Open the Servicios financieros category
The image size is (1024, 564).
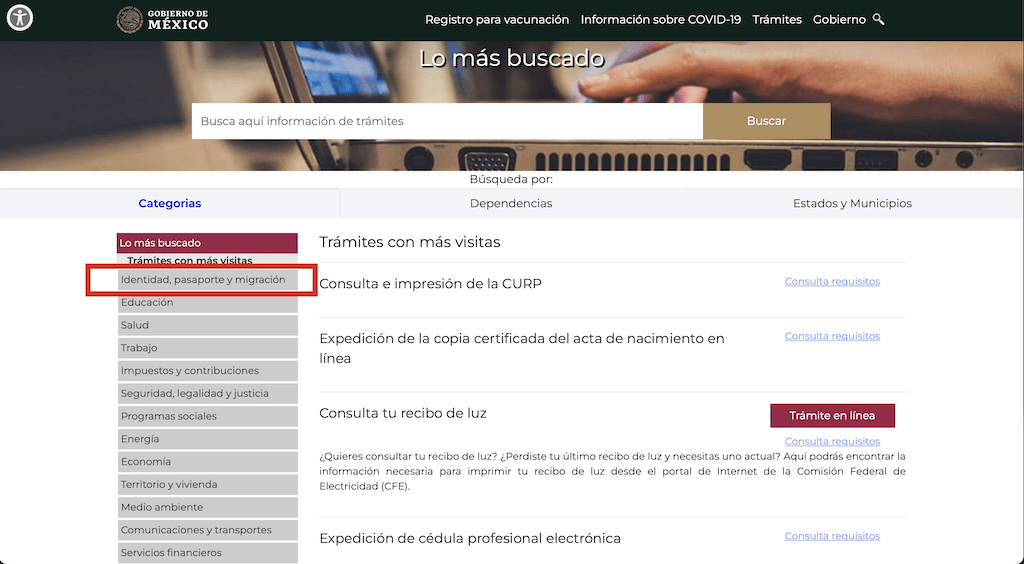(207, 553)
